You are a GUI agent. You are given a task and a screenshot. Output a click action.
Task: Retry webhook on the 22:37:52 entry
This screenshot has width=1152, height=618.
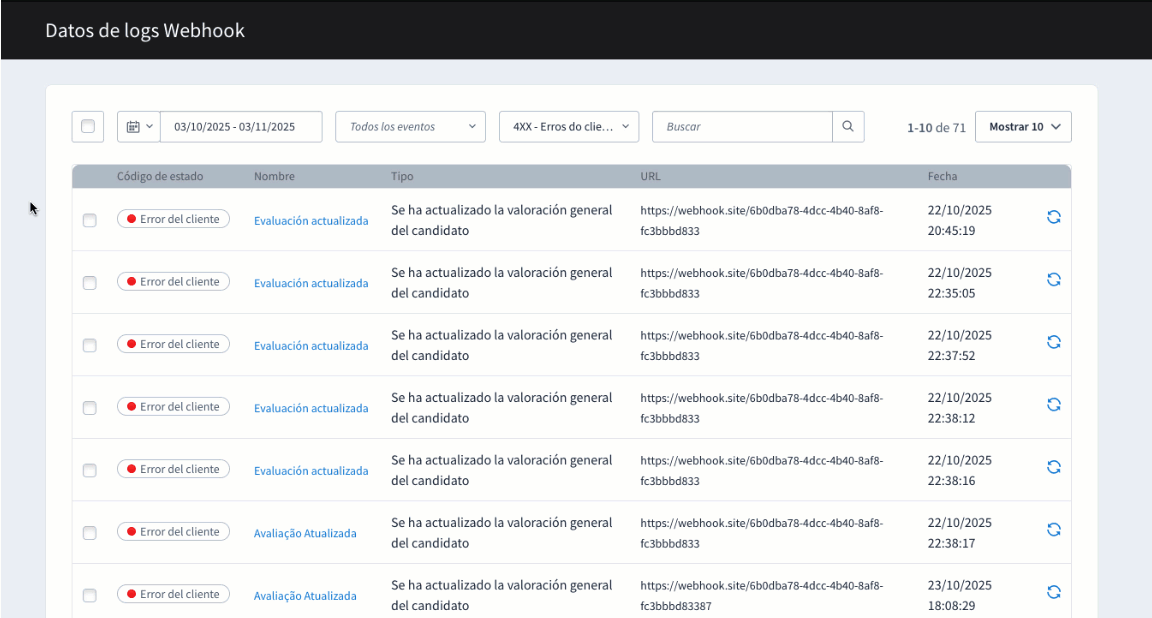click(x=1053, y=341)
